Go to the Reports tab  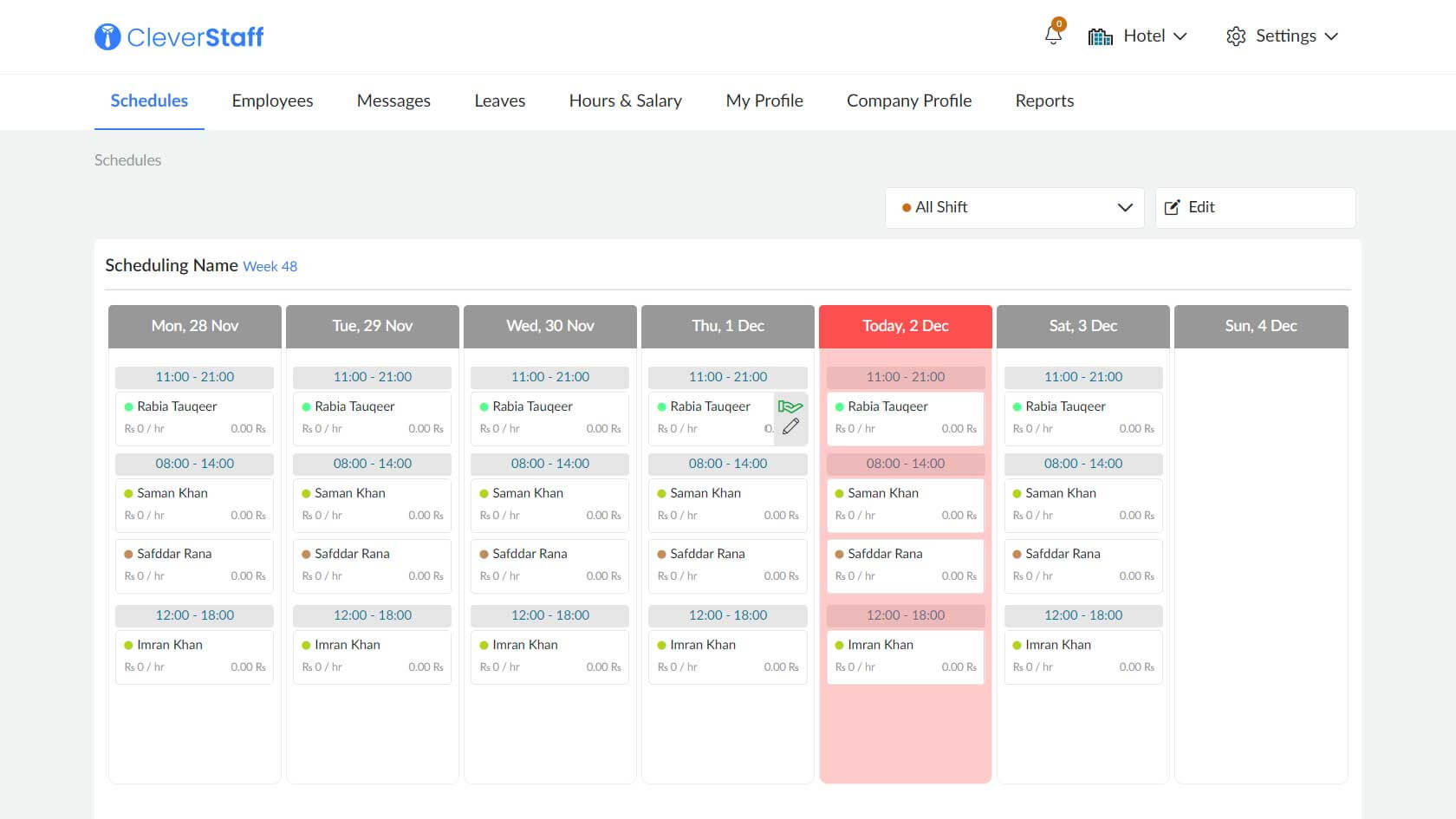coord(1044,101)
